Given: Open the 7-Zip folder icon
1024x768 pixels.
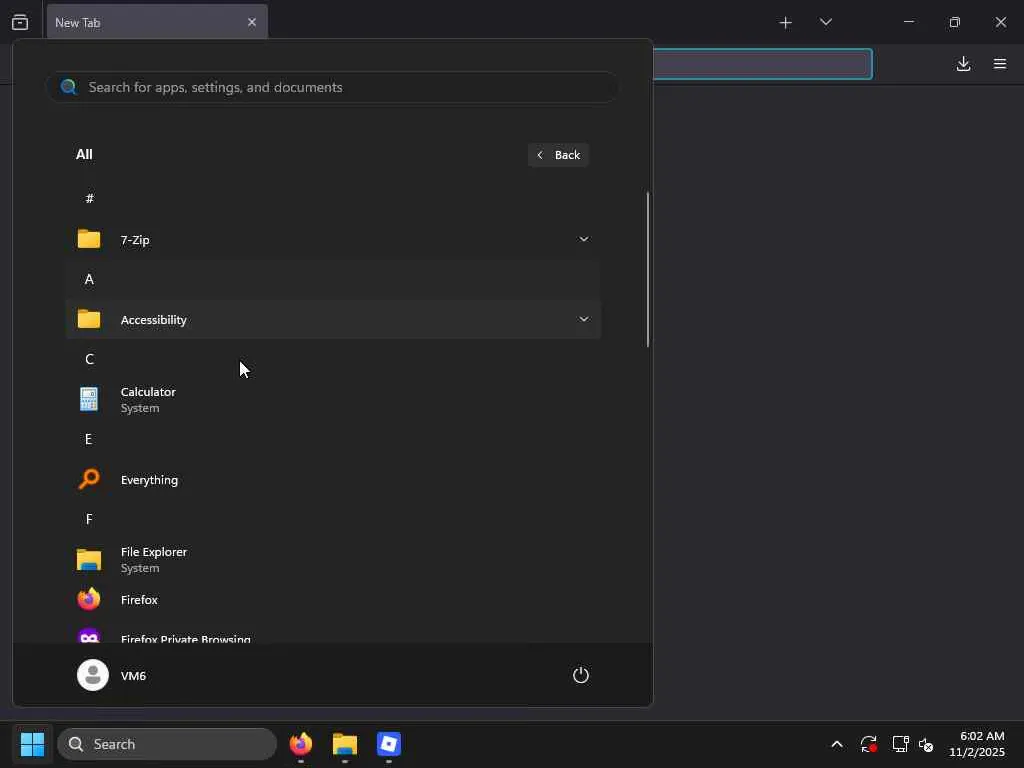Looking at the screenshot, I should coord(89,239).
